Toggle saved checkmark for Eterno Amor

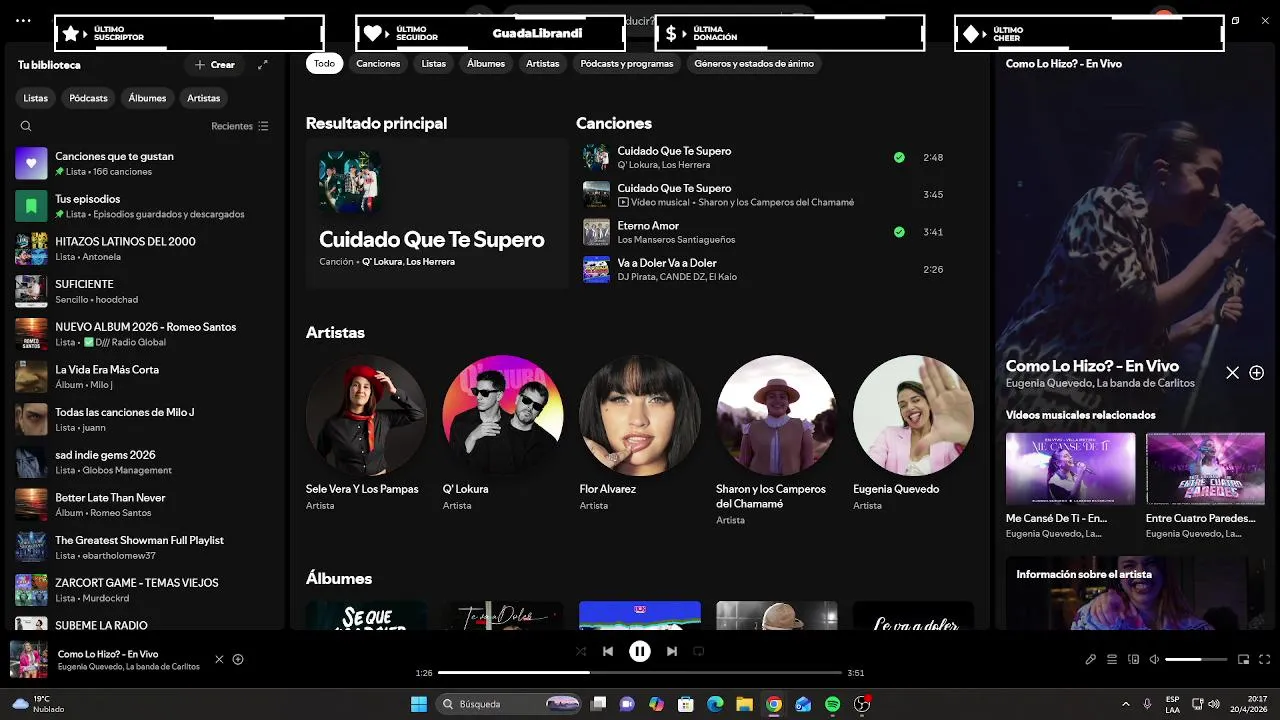pyautogui.click(x=899, y=232)
